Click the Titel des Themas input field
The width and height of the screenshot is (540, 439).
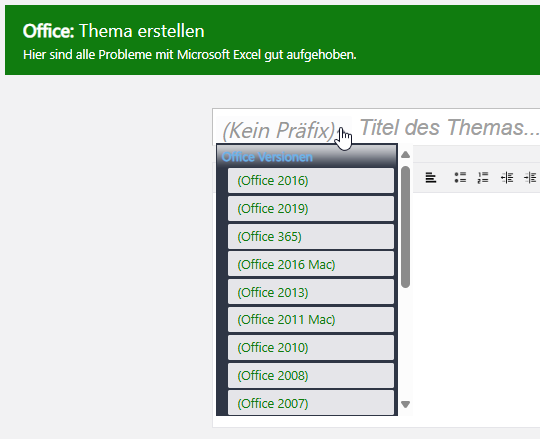(449, 127)
